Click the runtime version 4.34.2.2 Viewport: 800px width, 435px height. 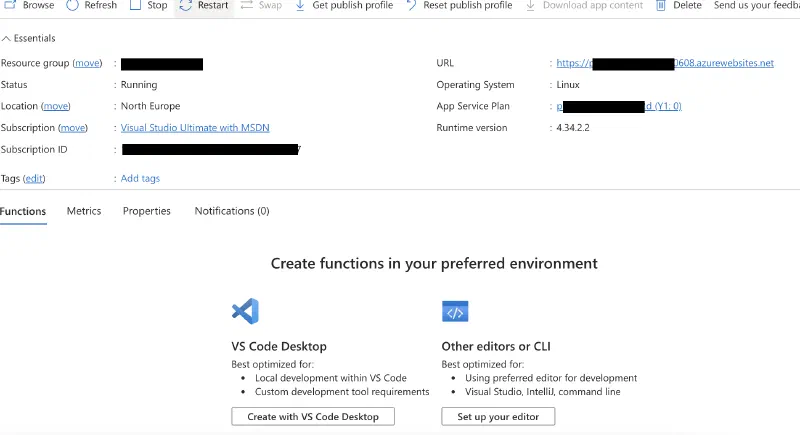573,128
